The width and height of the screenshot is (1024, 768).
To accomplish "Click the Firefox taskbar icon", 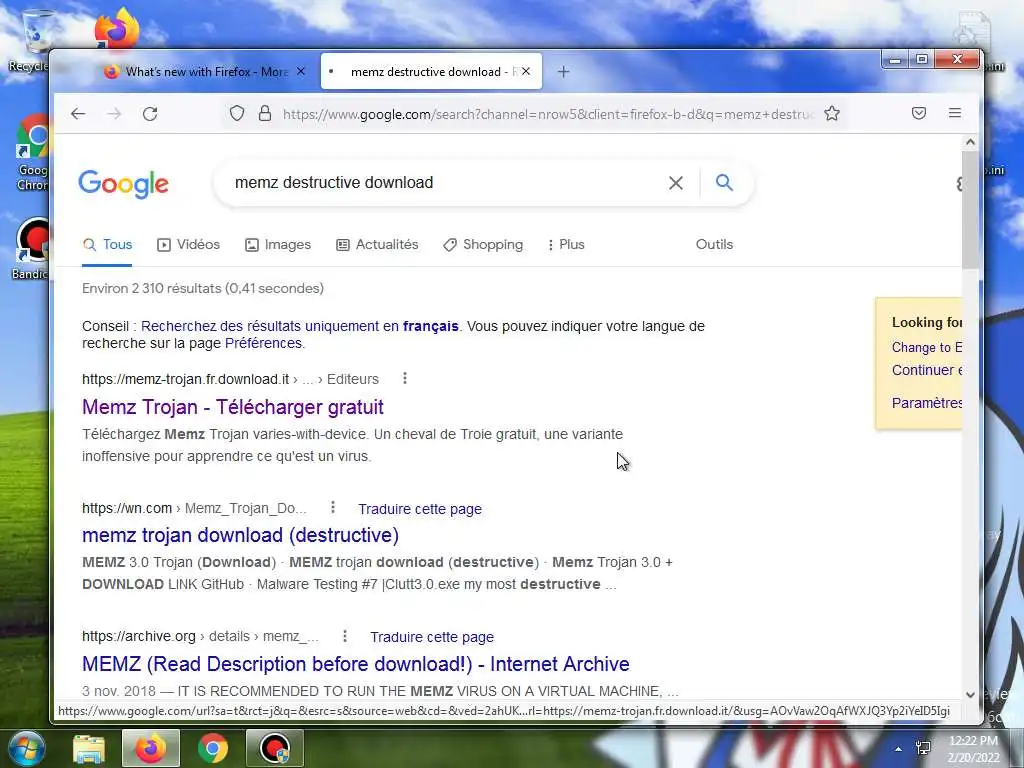I will pyautogui.click(x=151, y=748).
